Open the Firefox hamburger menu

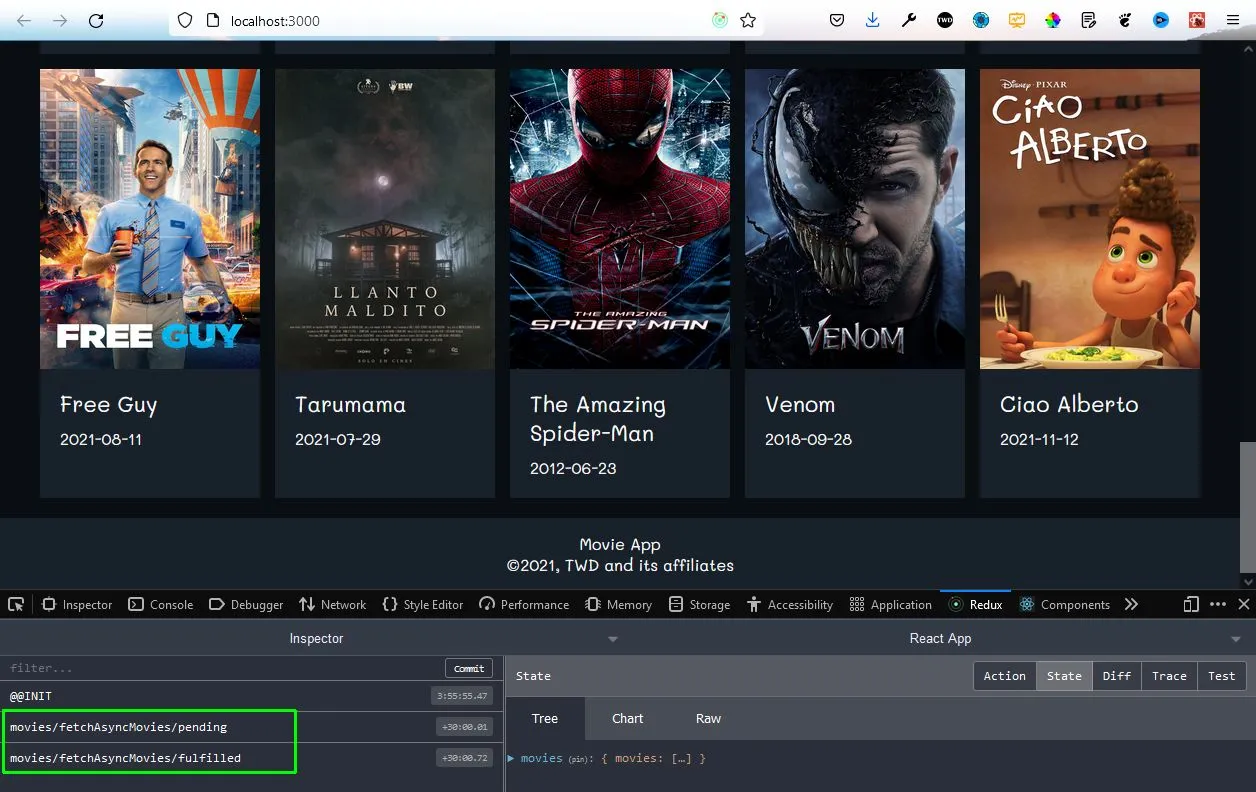point(1233,20)
